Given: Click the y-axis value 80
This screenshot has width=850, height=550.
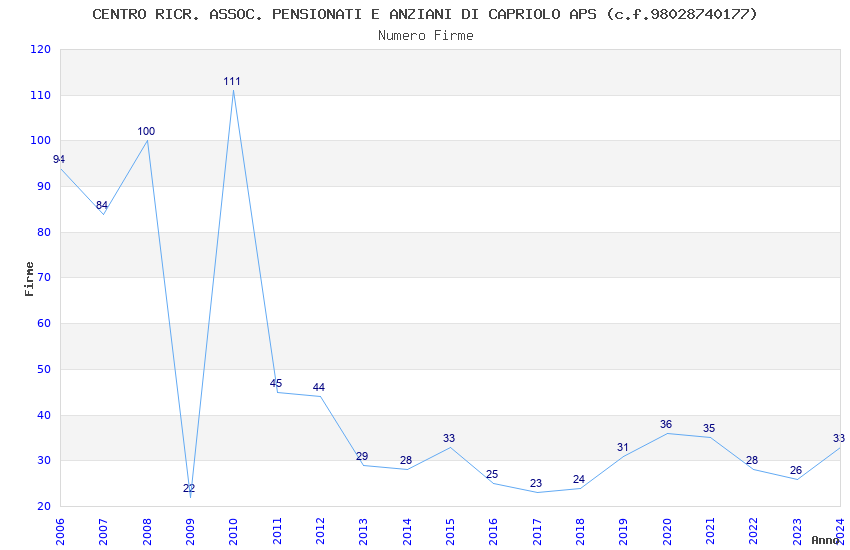Looking at the screenshot, I should pyautogui.click(x=43, y=232).
